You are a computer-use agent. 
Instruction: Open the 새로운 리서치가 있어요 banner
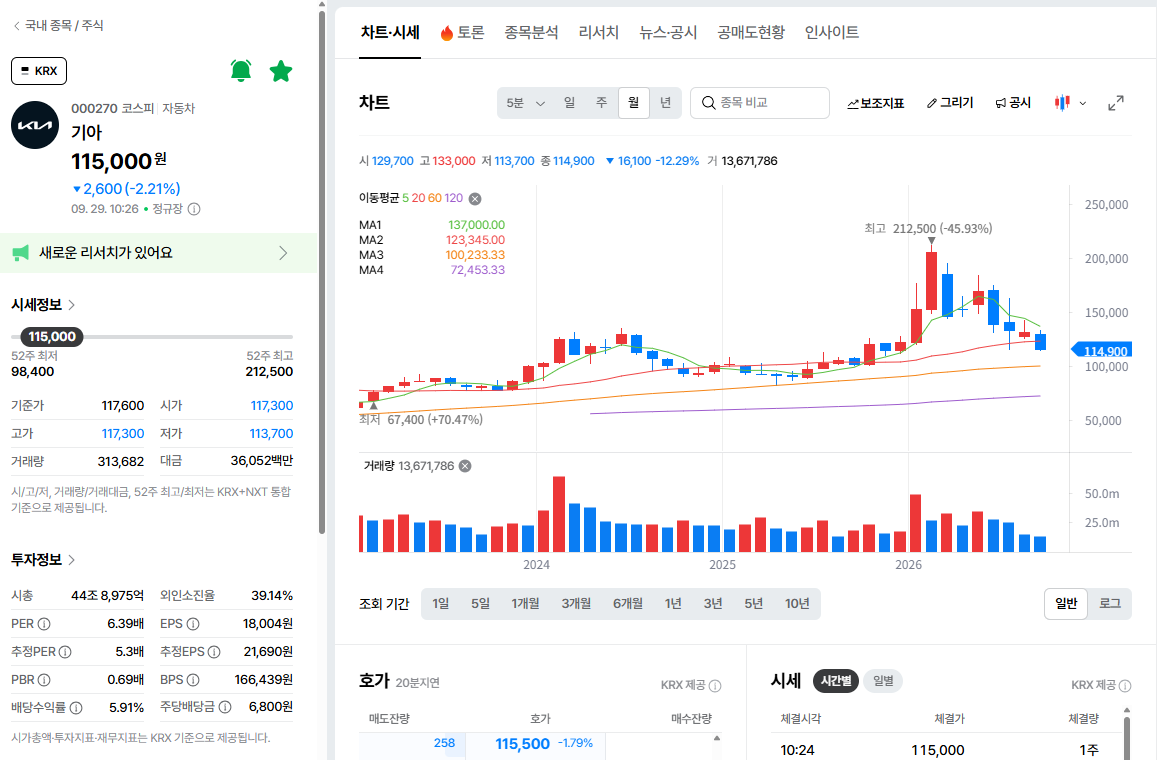point(158,253)
